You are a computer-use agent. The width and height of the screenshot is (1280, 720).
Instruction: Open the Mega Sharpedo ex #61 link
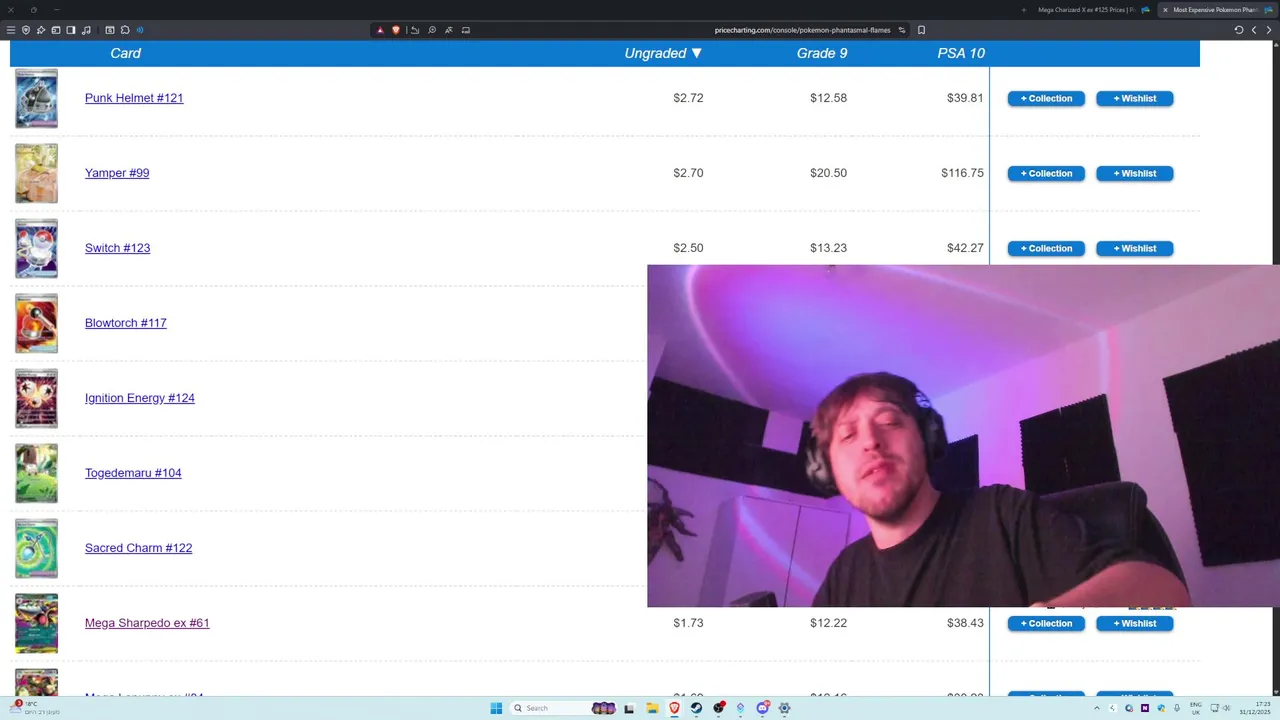147,623
